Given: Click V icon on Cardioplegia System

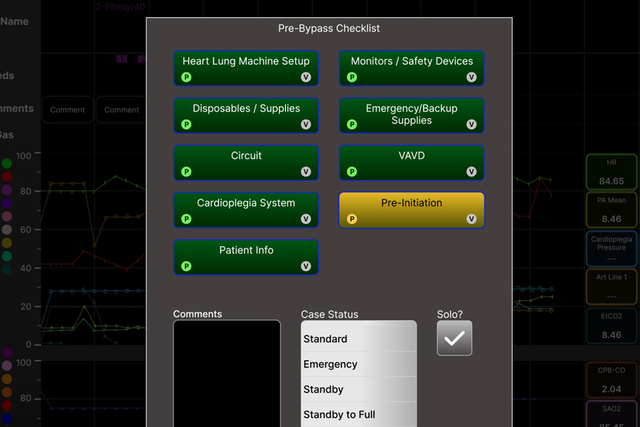Looking at the screenshot, I should tap(306, 219).
